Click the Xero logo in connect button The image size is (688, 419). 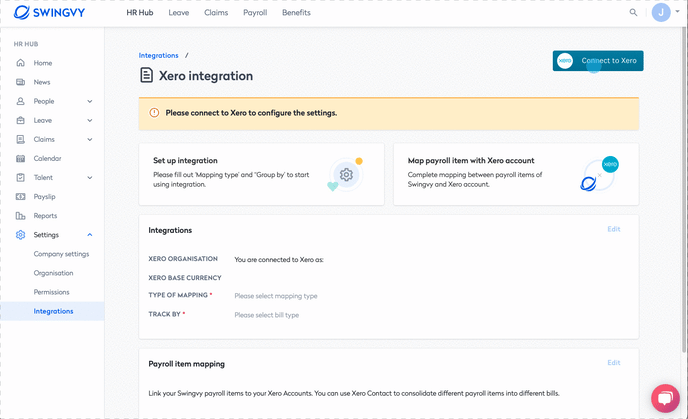click(x=565, y=61)
